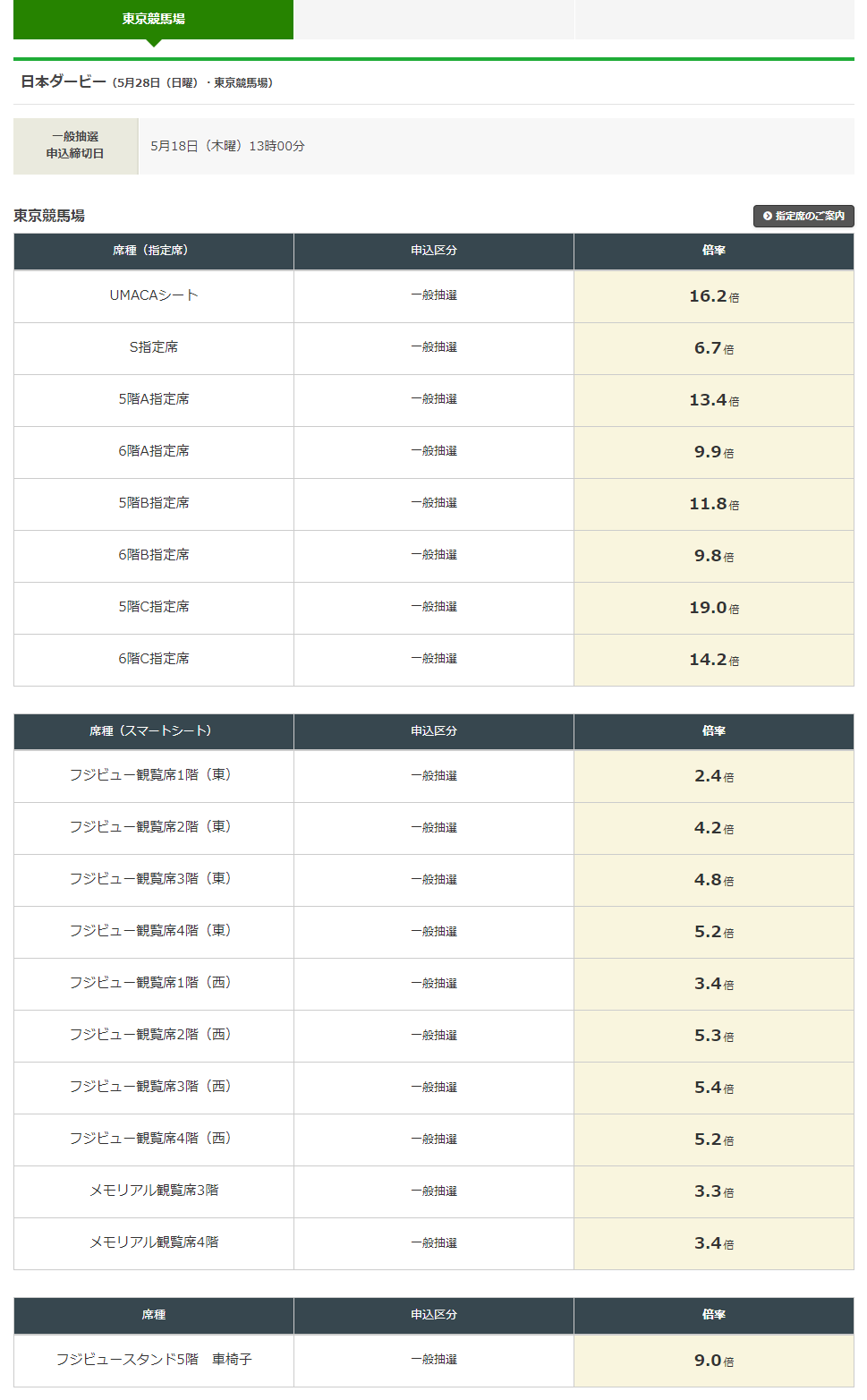
Task: Click the UMACAシート seat row
Action: [x=434, y=296]
